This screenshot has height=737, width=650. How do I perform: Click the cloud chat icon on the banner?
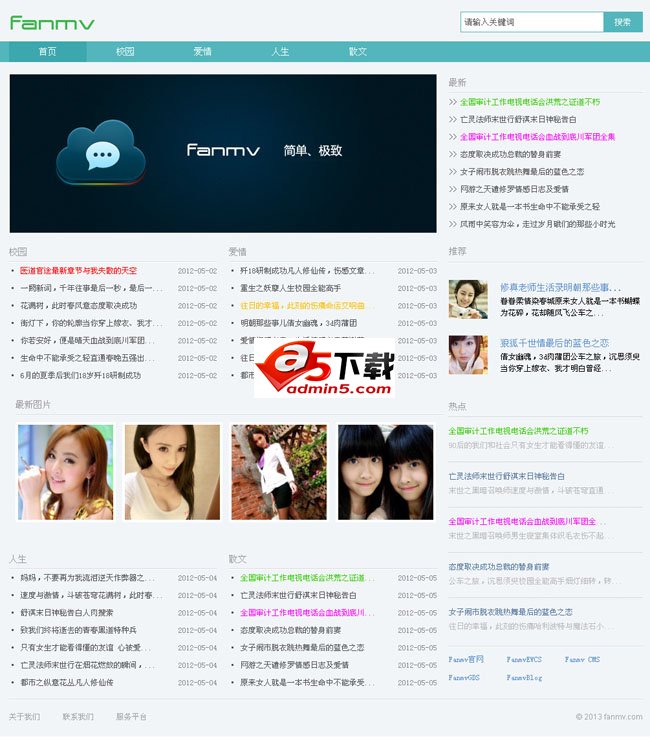101,153
